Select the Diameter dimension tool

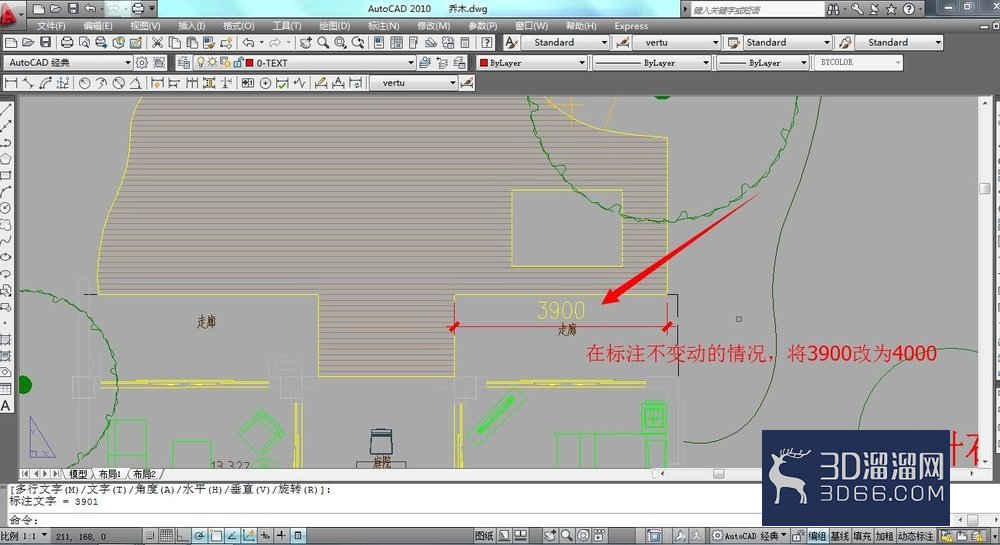click(119, 83)
